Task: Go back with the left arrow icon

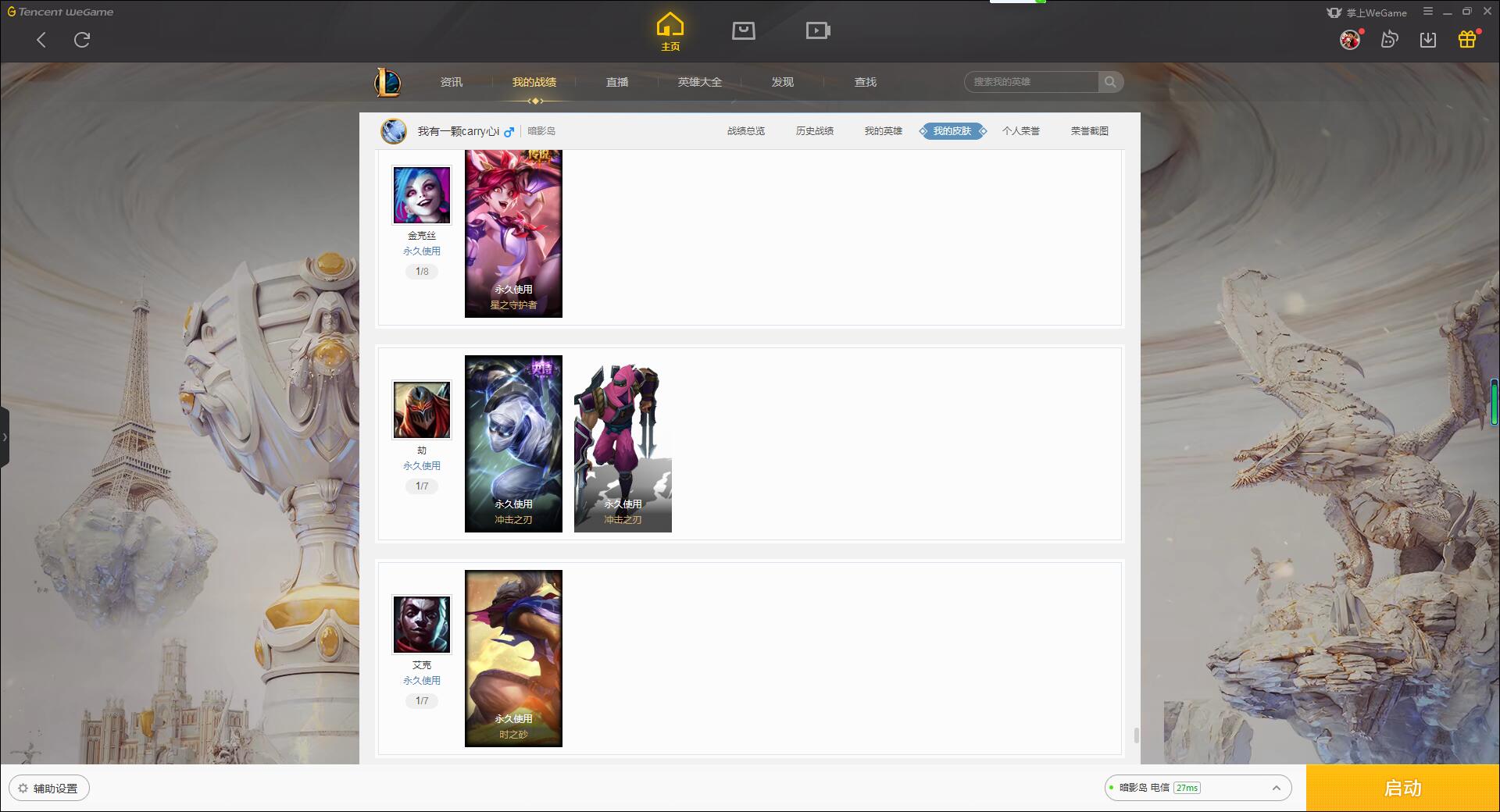Action: coord(41,40)
